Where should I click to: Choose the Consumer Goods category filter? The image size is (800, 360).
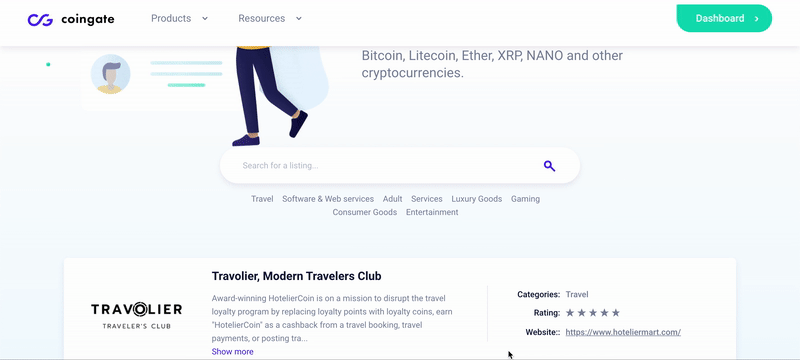[365, 212]
